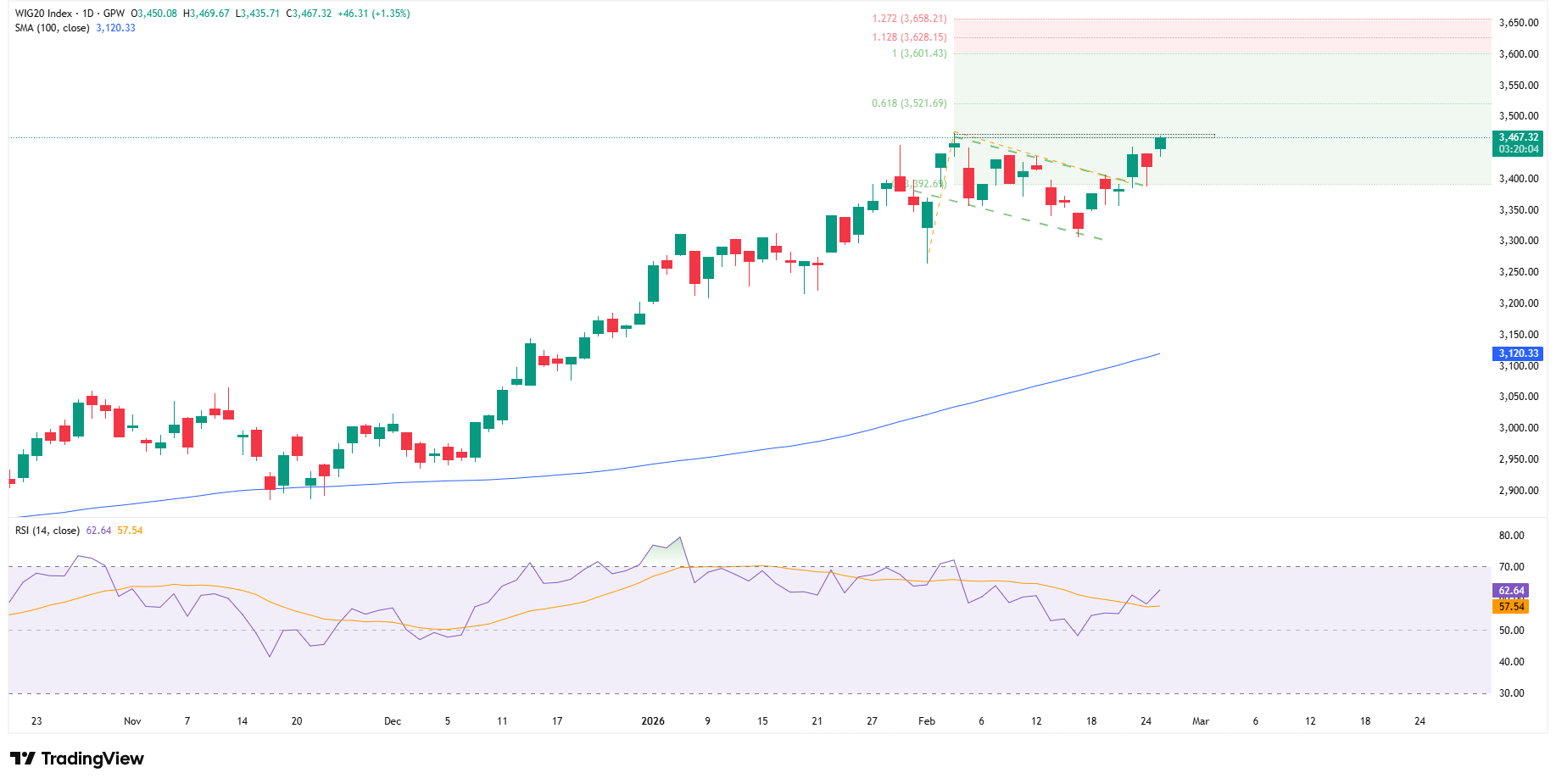Click the countdown timer 03:20:04 on price axis

[1518, 149]
